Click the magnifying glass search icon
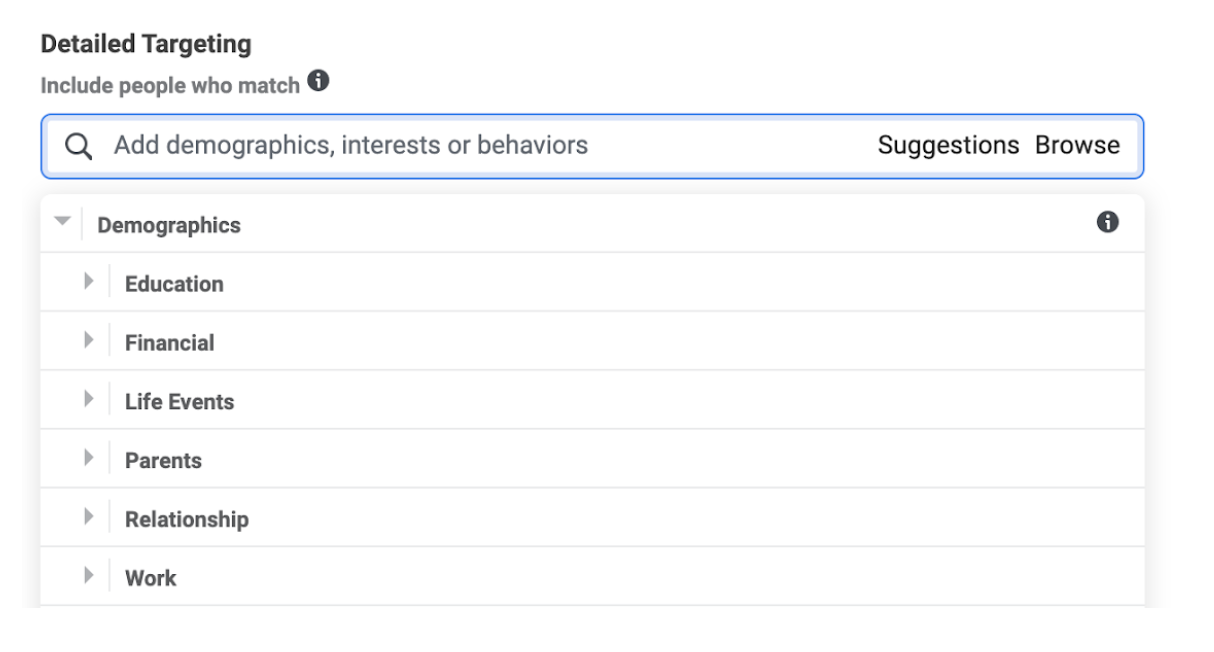Image resolution: width=1214 pixels, height=652 pixels. click(78, 146)
